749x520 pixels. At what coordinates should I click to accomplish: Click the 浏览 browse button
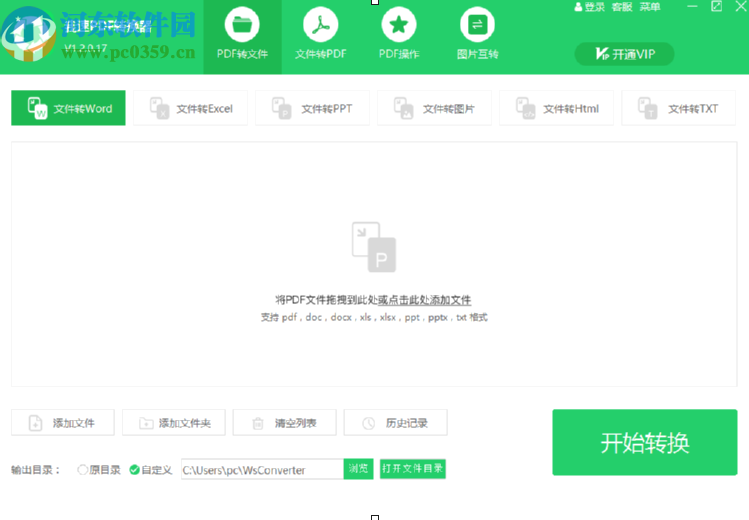(358, 469)
